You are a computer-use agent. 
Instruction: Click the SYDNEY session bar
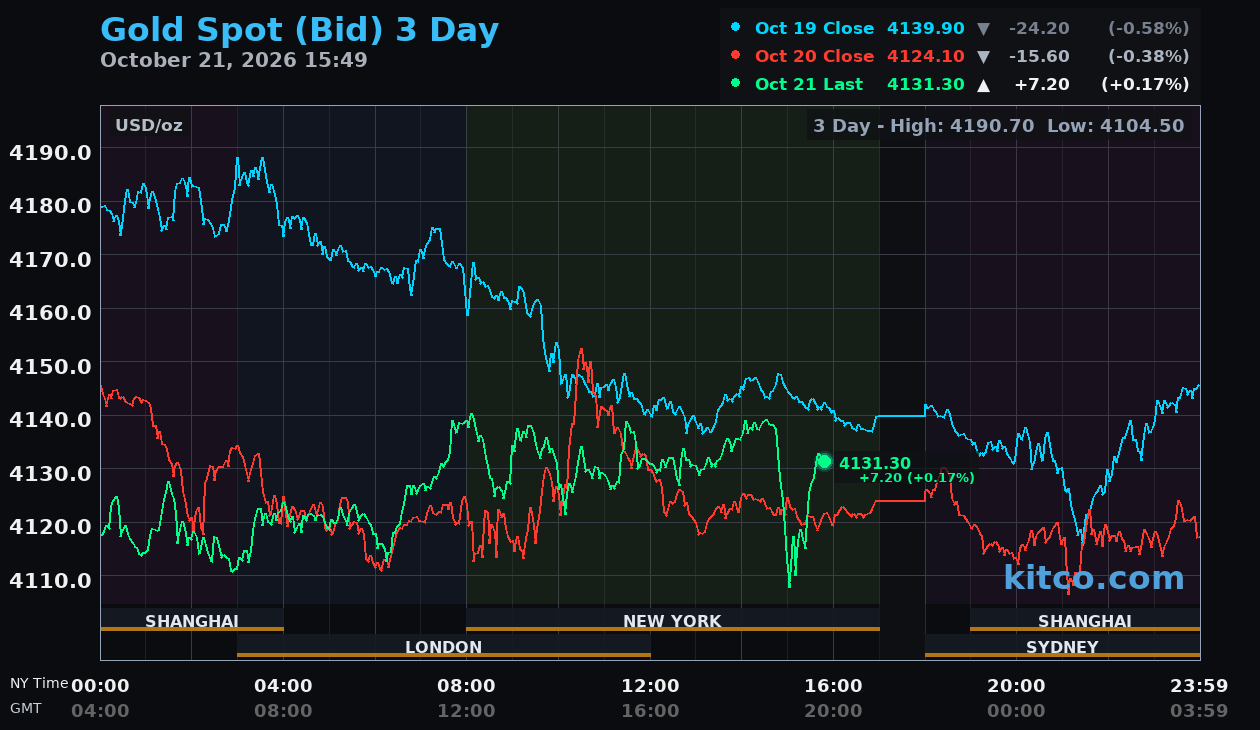(1062, 646)
